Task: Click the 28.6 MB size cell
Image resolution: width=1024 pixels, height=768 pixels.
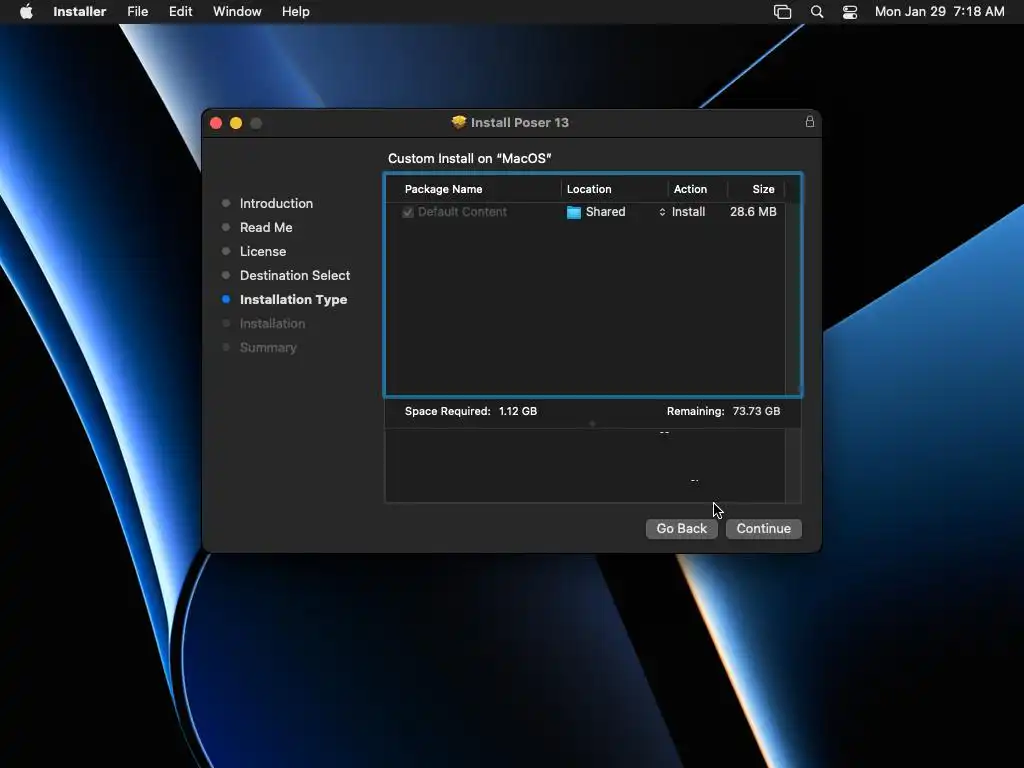Action: (753, 212)
